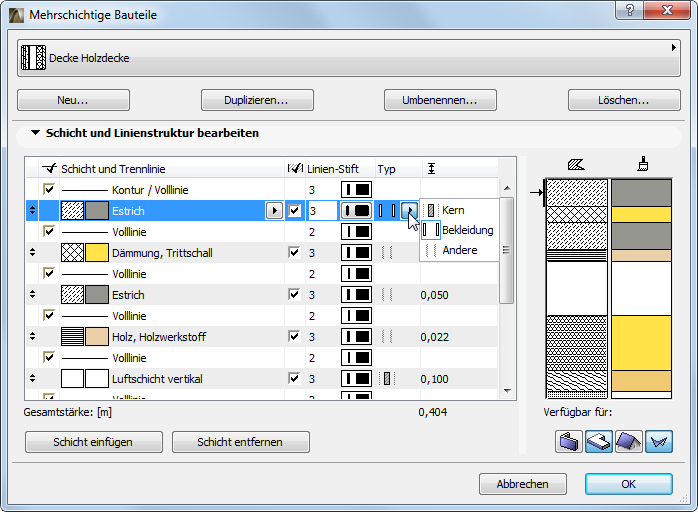Confirm dialog with OK button

click(x=629, y=484)
